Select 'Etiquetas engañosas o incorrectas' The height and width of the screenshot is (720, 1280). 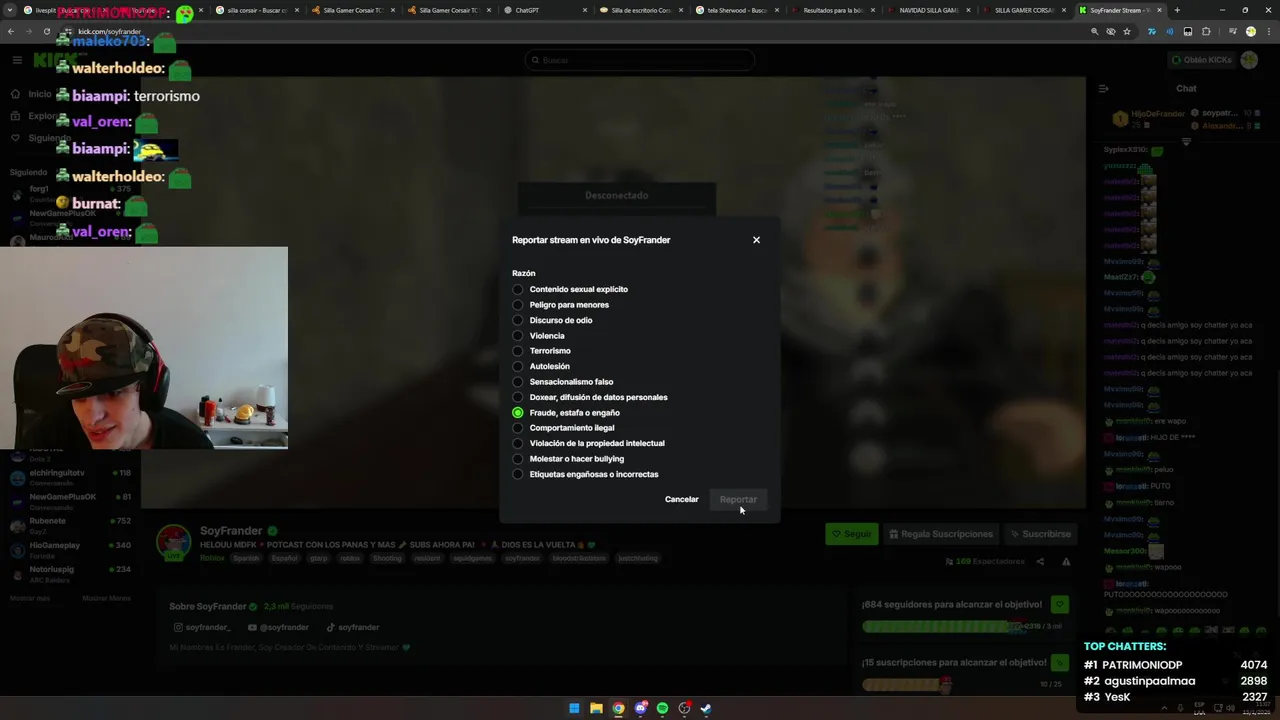586,474
